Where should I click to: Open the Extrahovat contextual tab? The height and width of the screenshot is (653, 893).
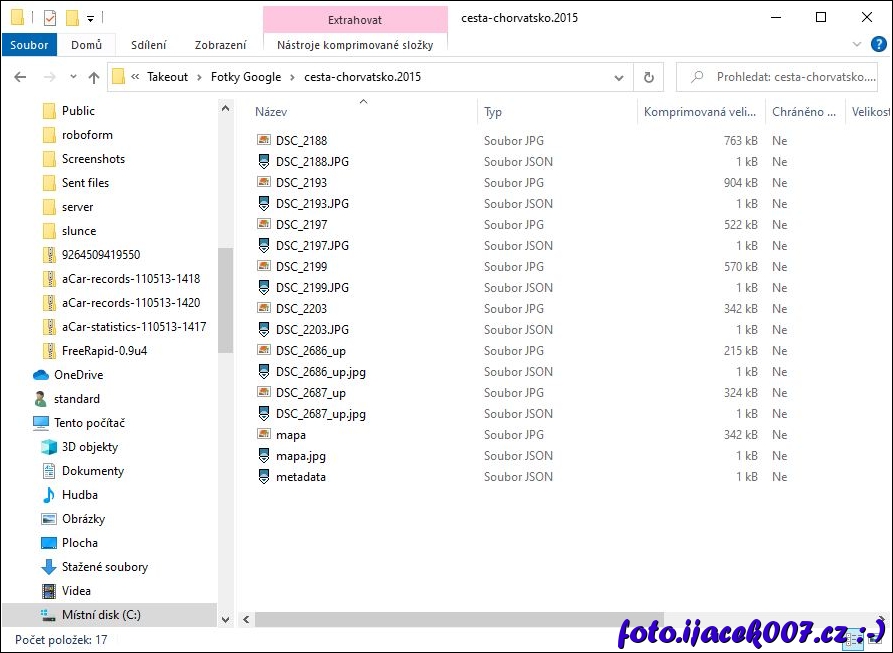pyautogui.click(x=354, y=20)
